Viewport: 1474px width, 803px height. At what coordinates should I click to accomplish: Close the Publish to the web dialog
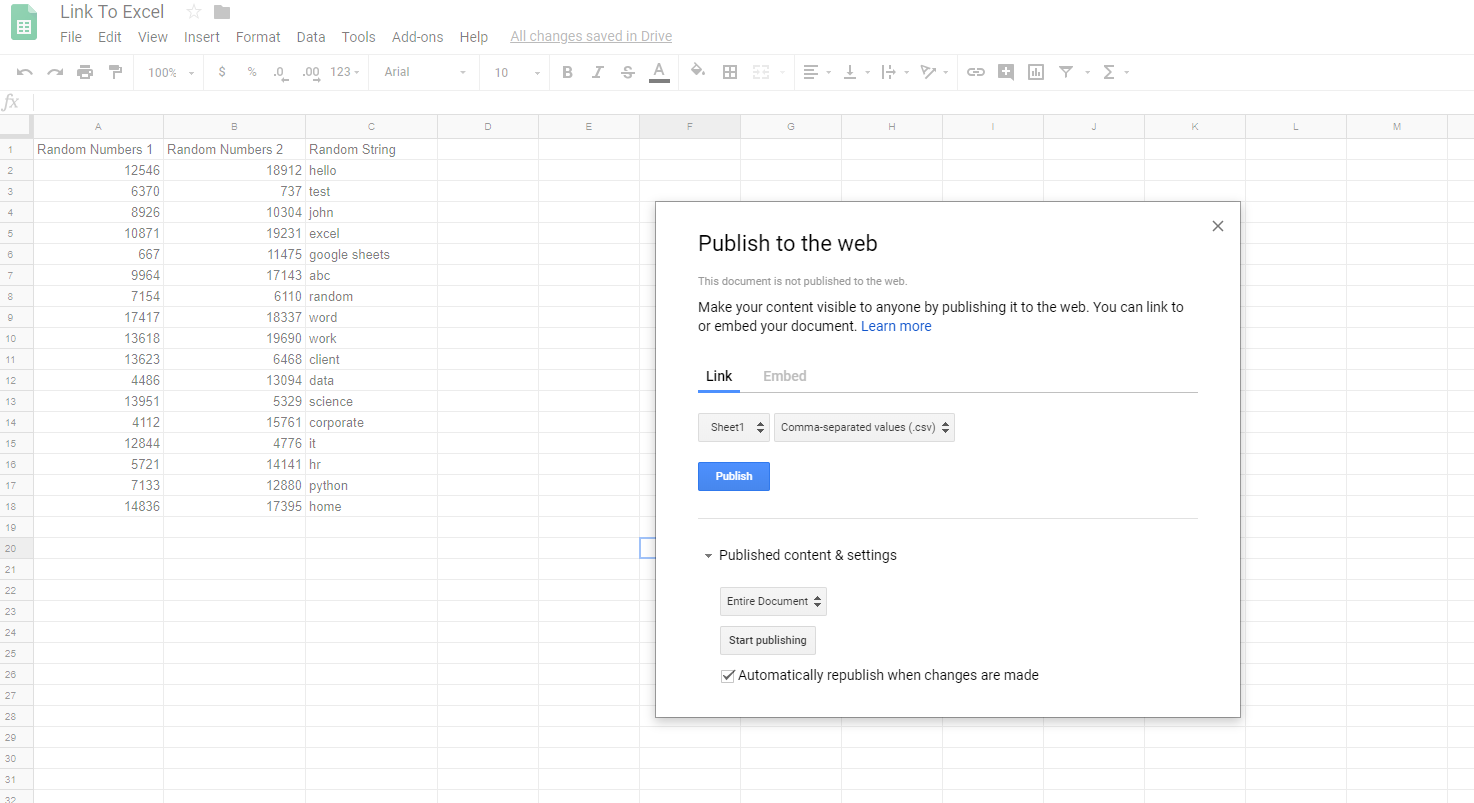tap(1218, 226)
